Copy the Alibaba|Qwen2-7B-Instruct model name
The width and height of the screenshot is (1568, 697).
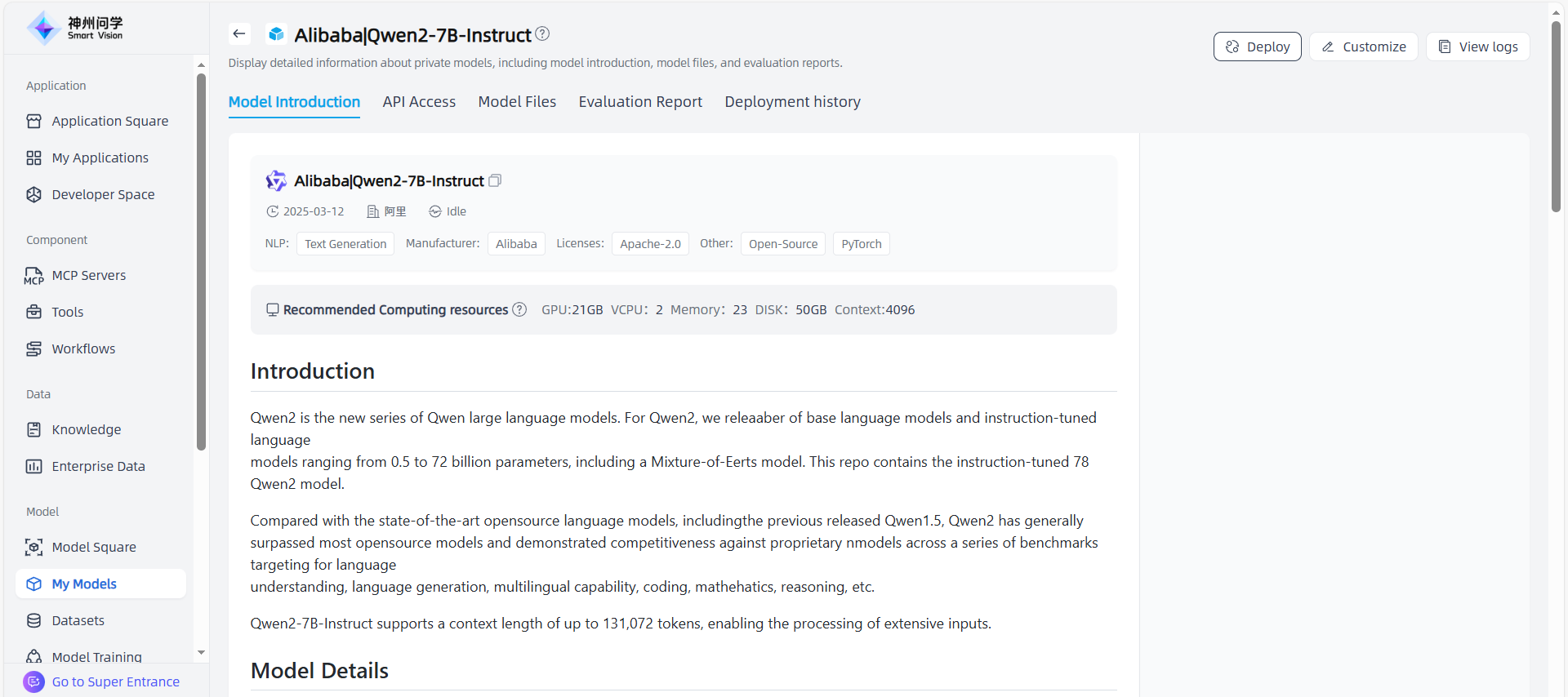(x=495, y=180)
